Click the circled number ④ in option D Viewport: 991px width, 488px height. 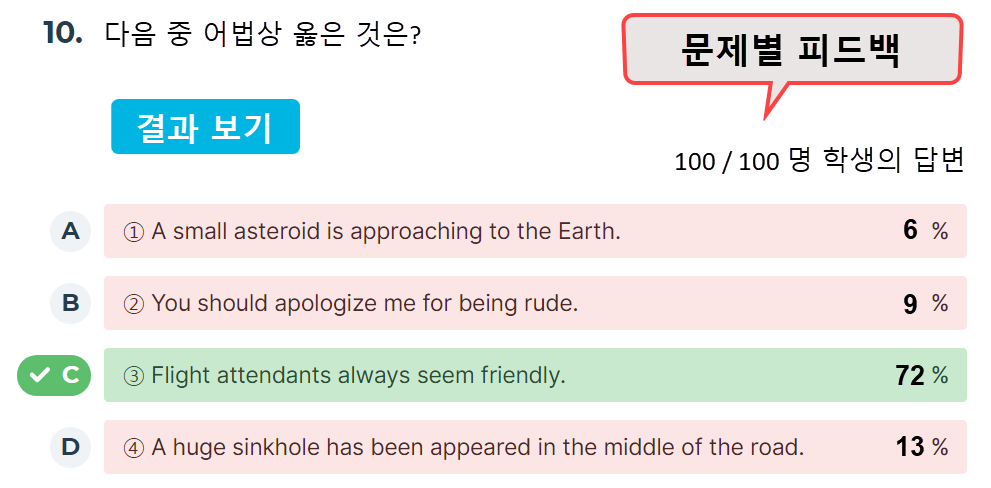133,449
